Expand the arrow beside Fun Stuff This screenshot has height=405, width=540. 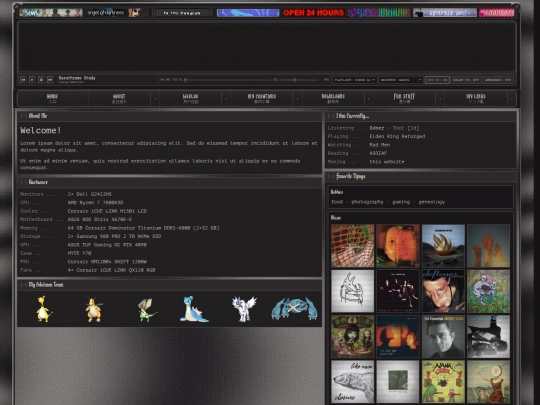pos(440,99)
